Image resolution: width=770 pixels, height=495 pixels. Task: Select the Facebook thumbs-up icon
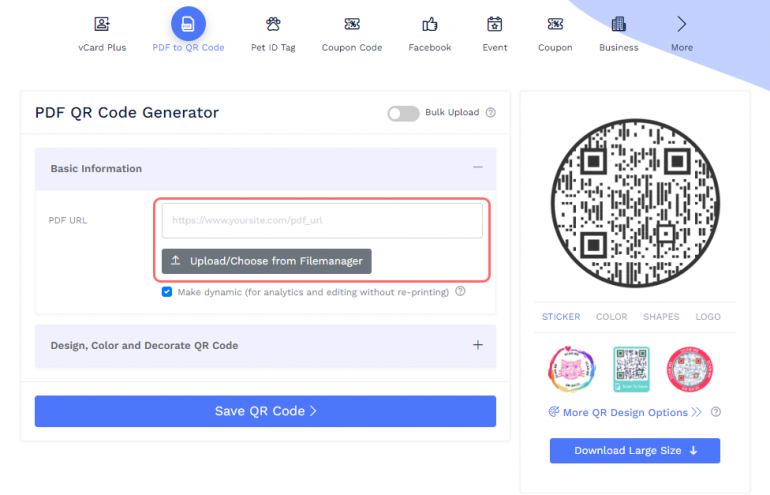click(x=430, y=24)
